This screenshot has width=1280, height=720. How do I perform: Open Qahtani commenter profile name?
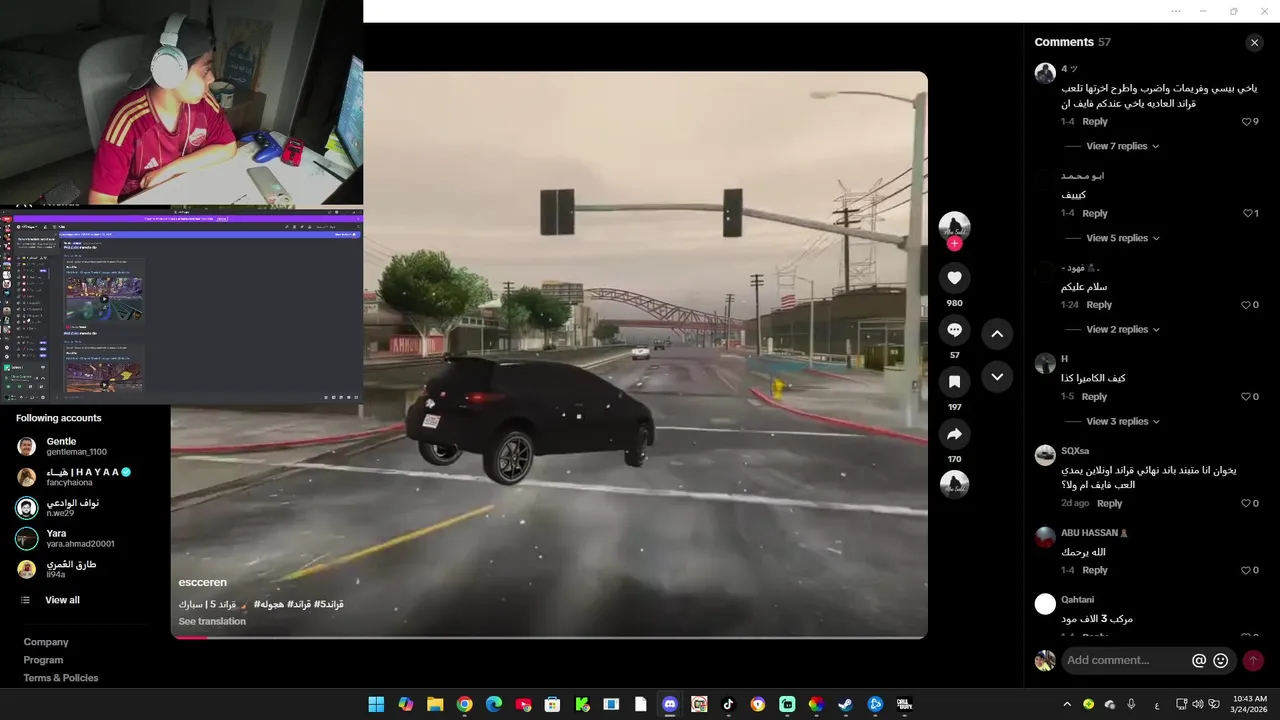[x=1078, y=599]
